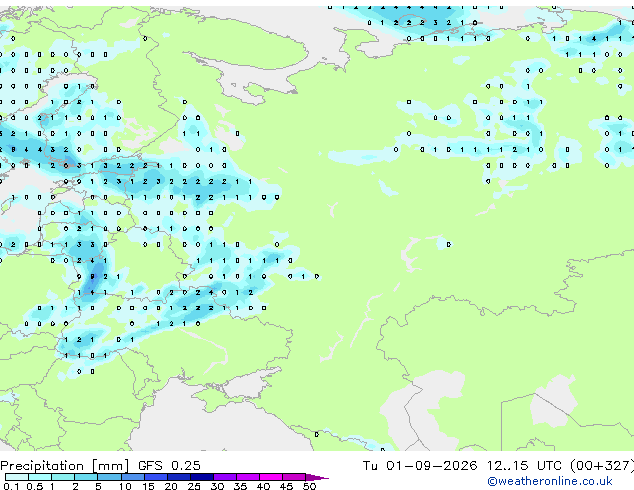Click the legend label "25"
The width and height of the screenshot is (634, 490).
tap(194, 486)
